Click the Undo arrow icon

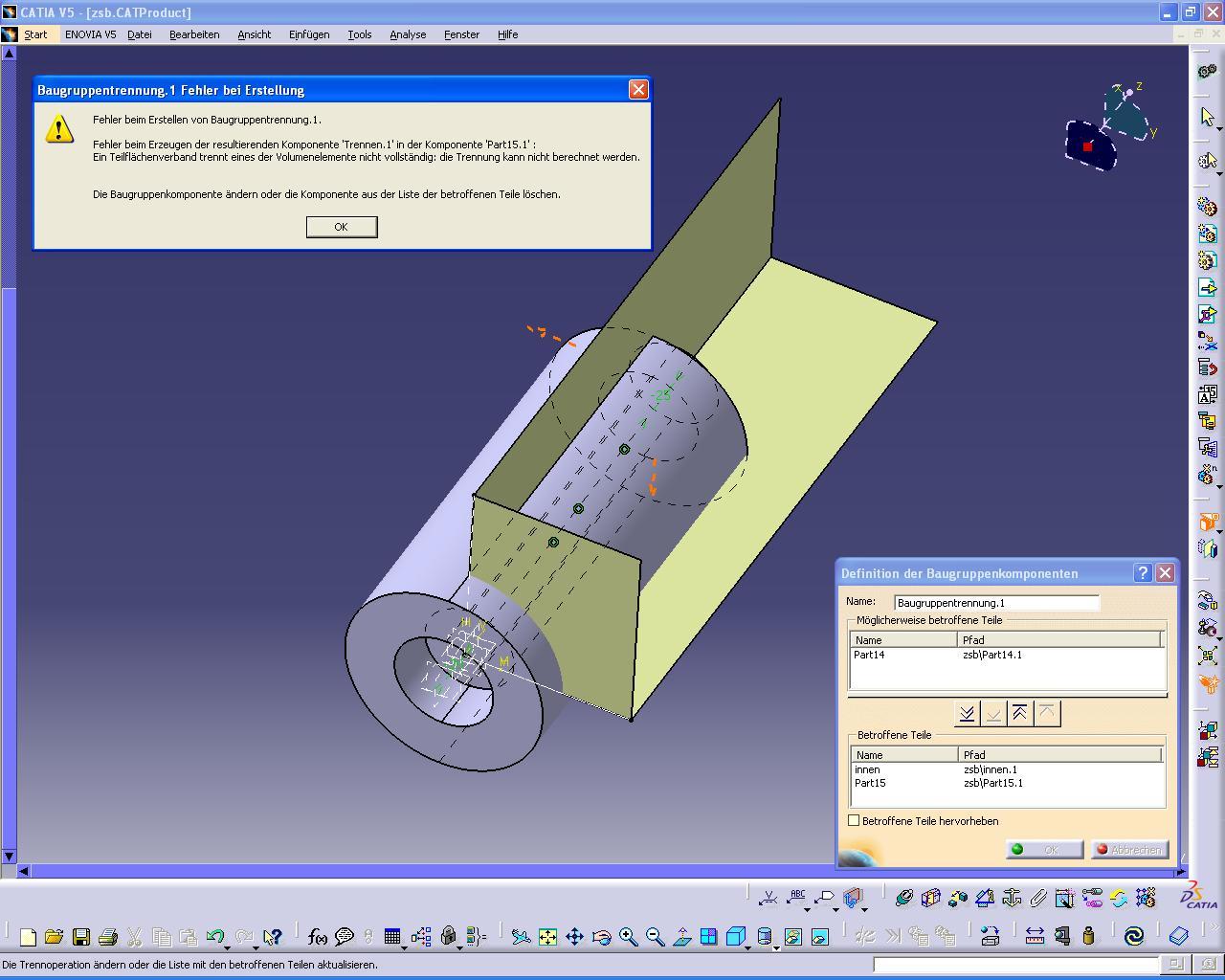(x=215, y=937)
